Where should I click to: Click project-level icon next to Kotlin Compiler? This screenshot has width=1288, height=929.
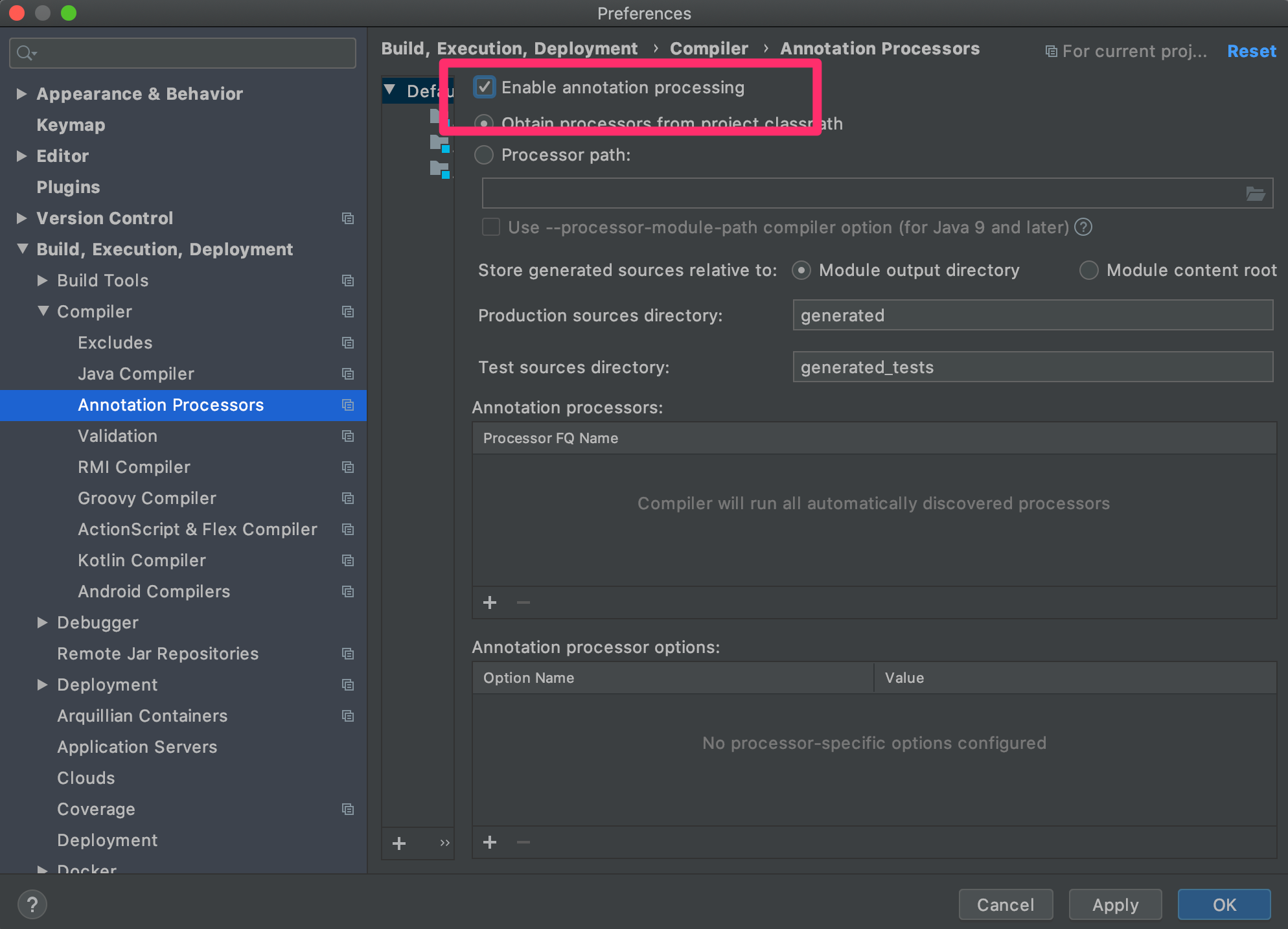348,560
